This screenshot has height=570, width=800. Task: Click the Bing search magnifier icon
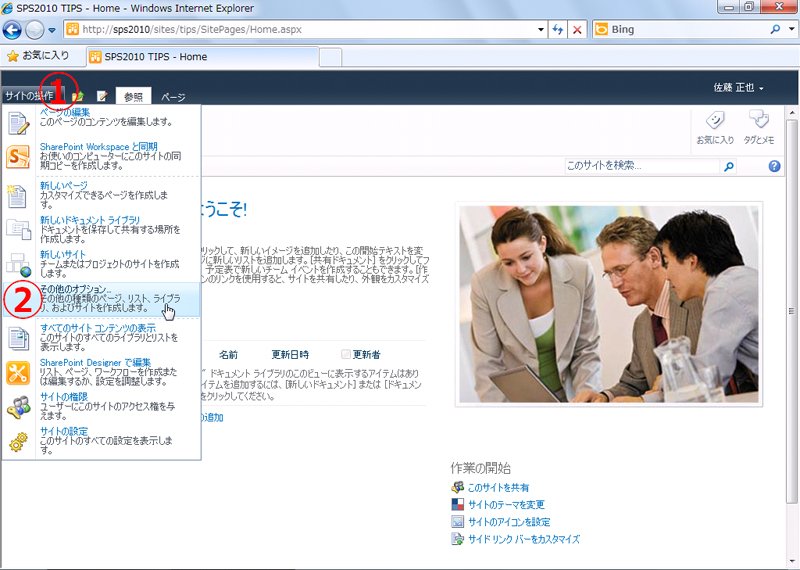pos(775,30)
